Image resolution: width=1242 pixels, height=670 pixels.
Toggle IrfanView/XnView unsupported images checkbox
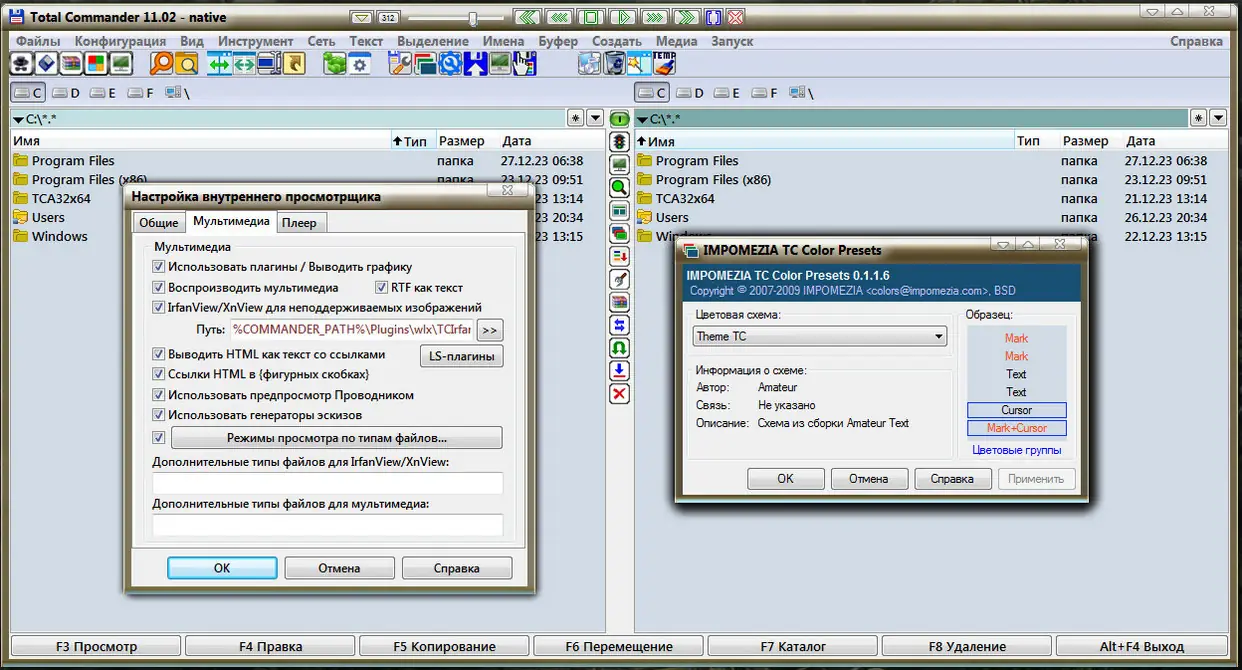(x=158, y=307)
